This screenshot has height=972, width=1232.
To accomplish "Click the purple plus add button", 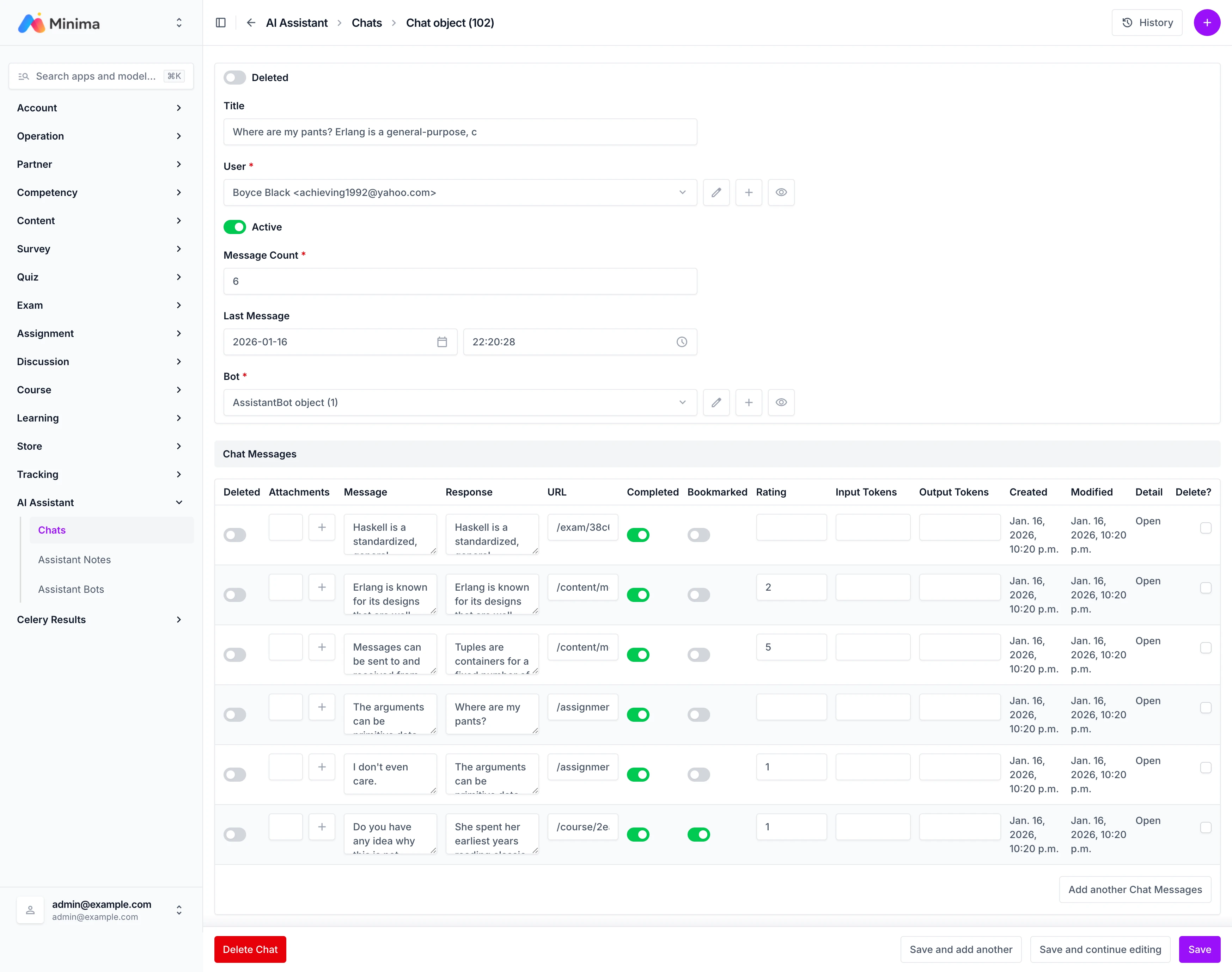I will coord(1206,23).
